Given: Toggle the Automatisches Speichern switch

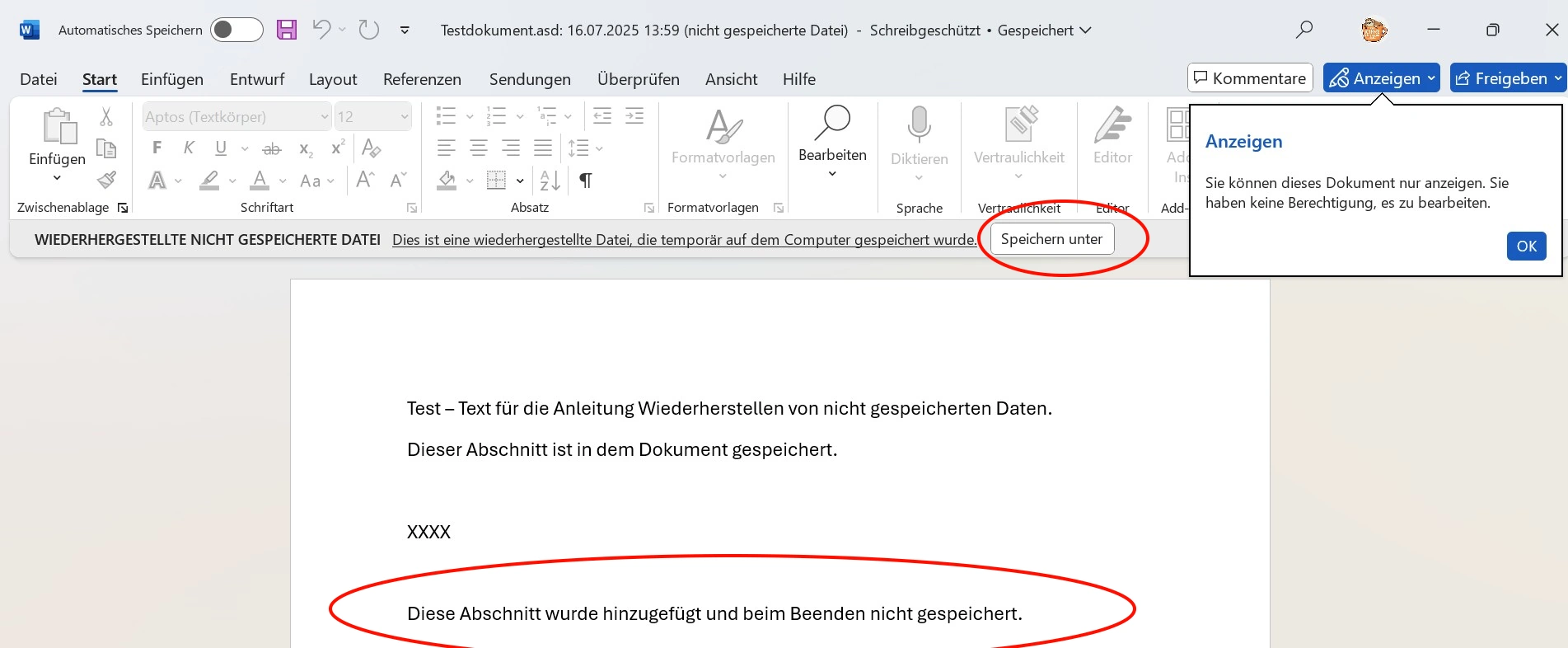Looking at the screenshot, I should tap(236, 31).
